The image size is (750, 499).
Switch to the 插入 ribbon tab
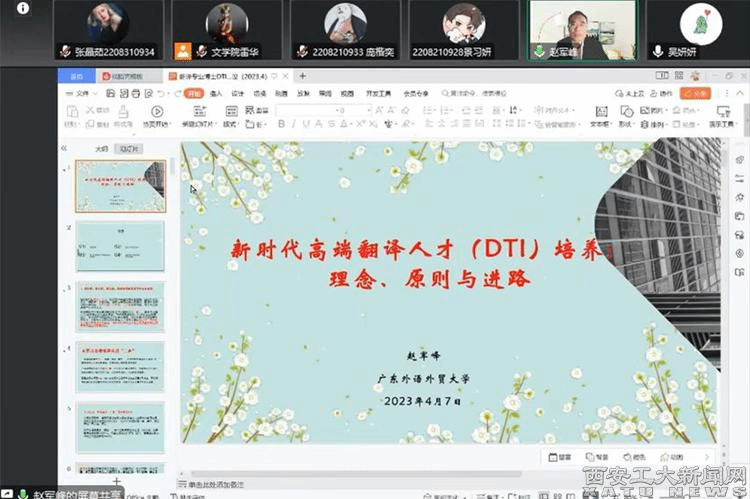[x=216, y=93]
